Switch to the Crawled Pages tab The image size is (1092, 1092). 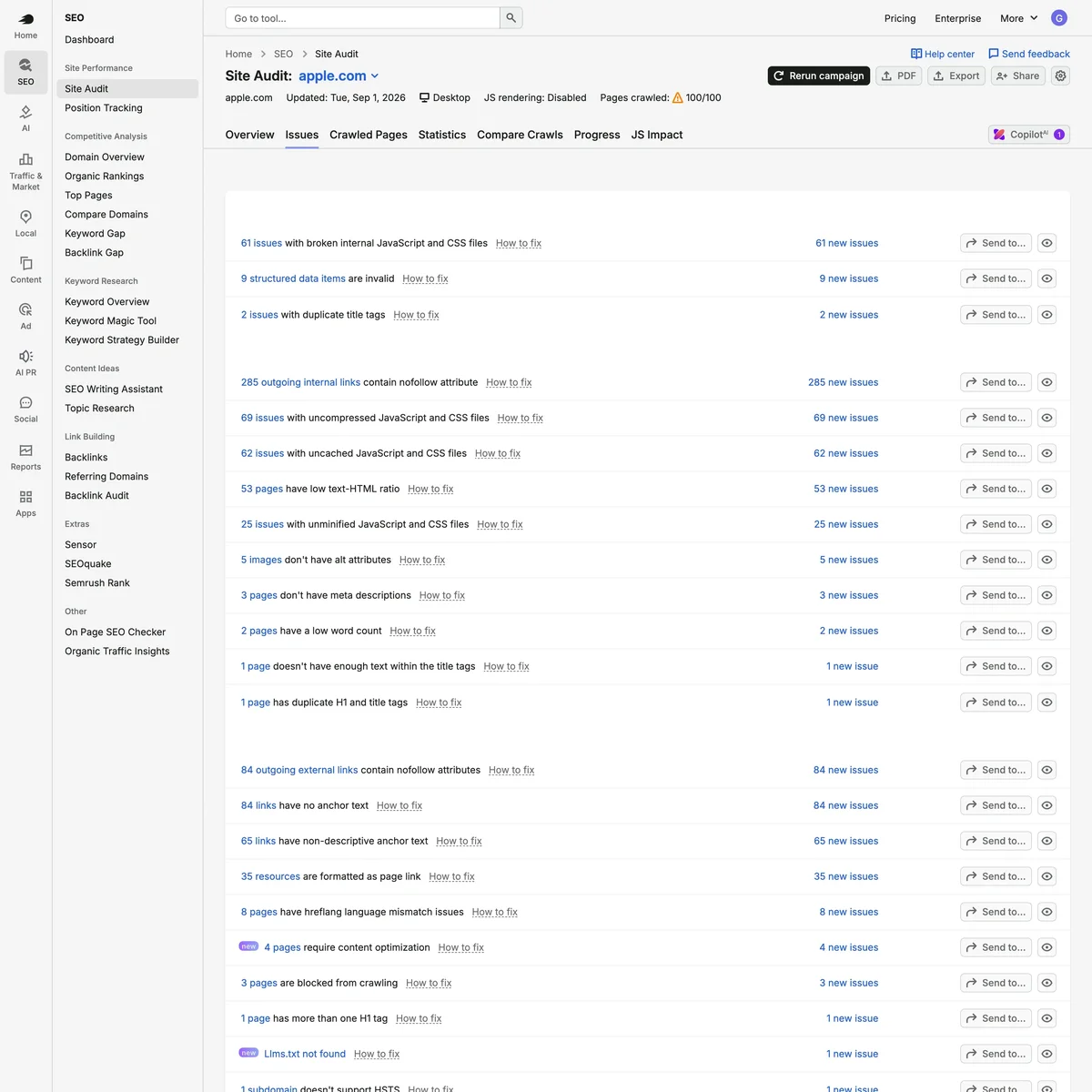point(369,135)
